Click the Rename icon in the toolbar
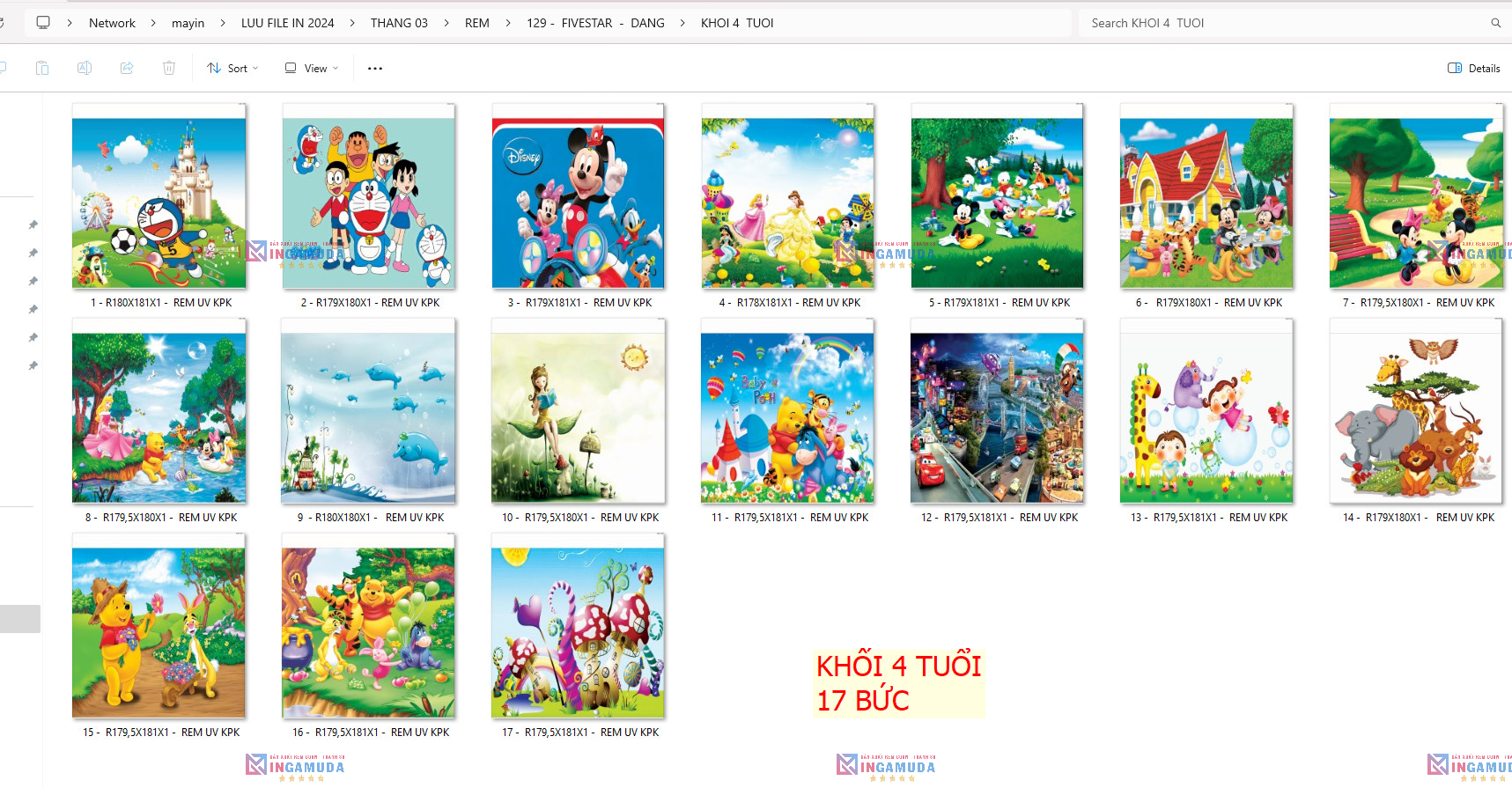The width and height of the screenshot is (1512, 788). click(85, 68)
